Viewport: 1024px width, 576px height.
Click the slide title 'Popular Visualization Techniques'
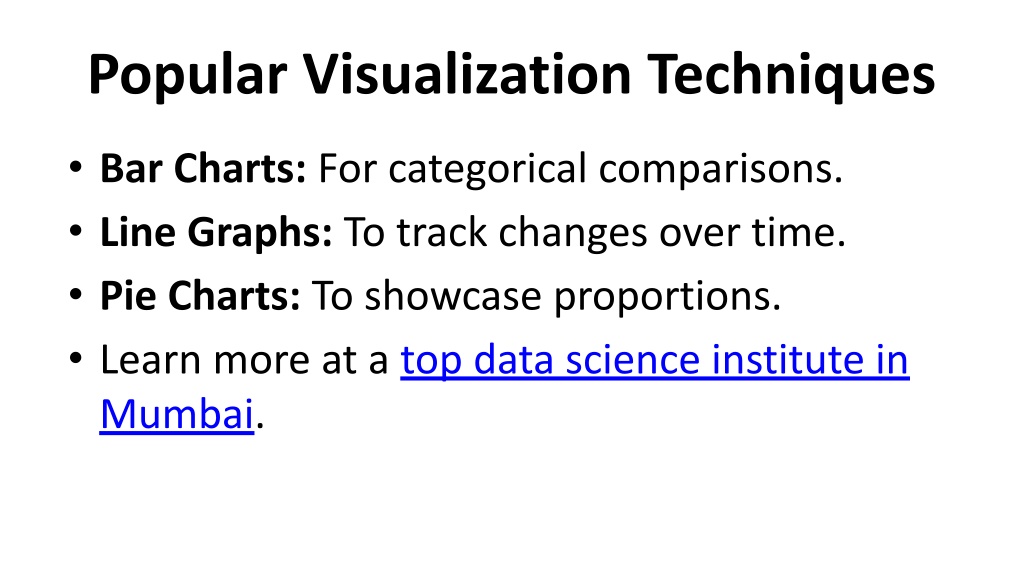512,75
